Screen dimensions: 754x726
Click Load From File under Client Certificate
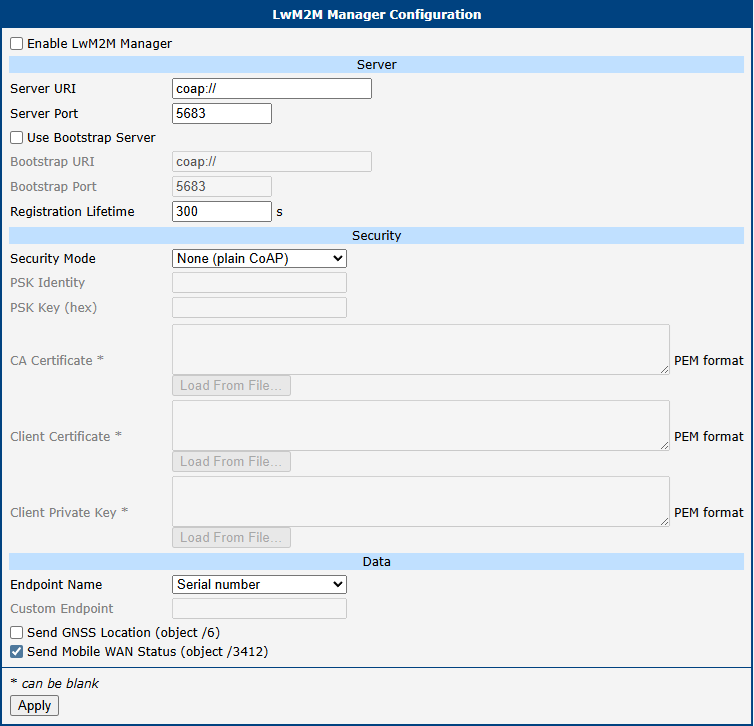(x=231, y=462)
